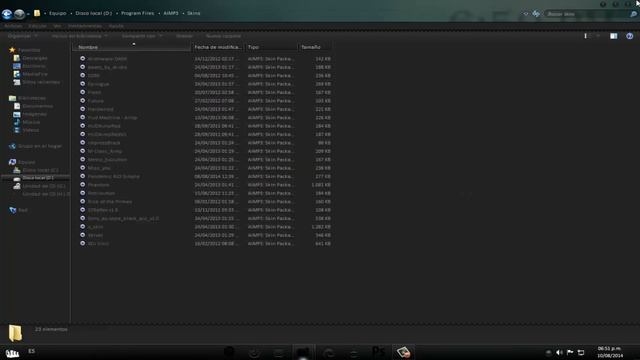Viewport: 640px width, 360px height.
Task: Open the Organizar dropdown menu
Action: coord(22,36)
